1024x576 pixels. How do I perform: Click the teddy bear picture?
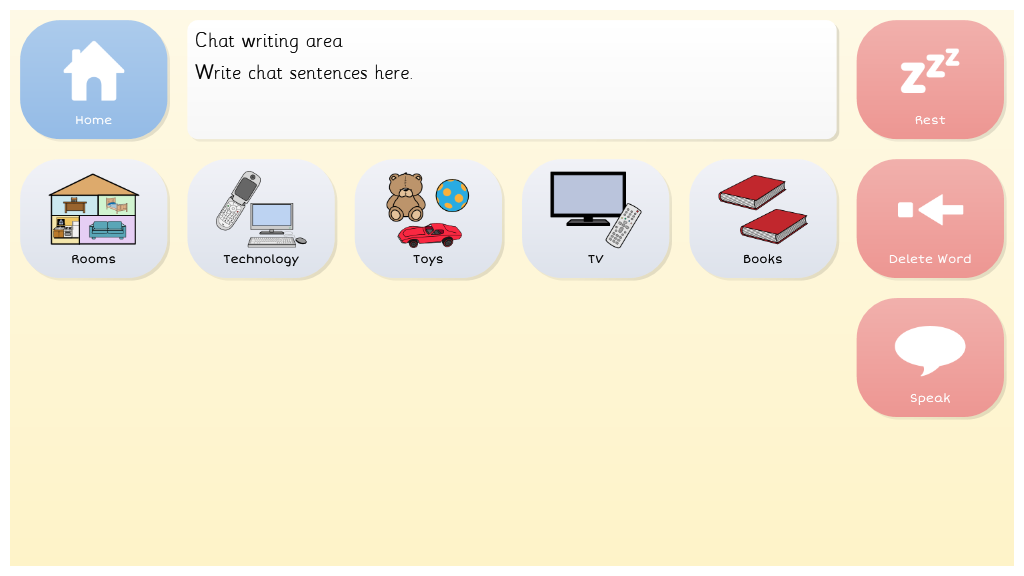pyautogui.click(x=406, y=197)
